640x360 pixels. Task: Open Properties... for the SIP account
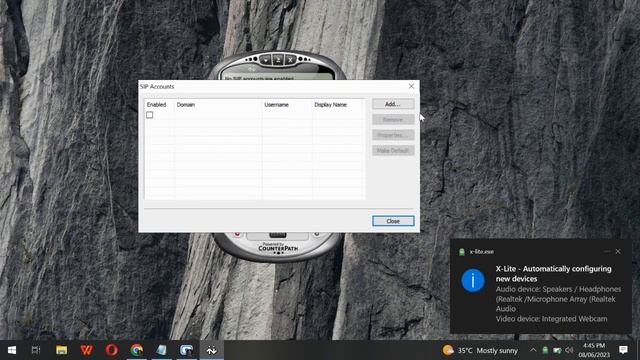pyautogui.click(x=393, y=135)
